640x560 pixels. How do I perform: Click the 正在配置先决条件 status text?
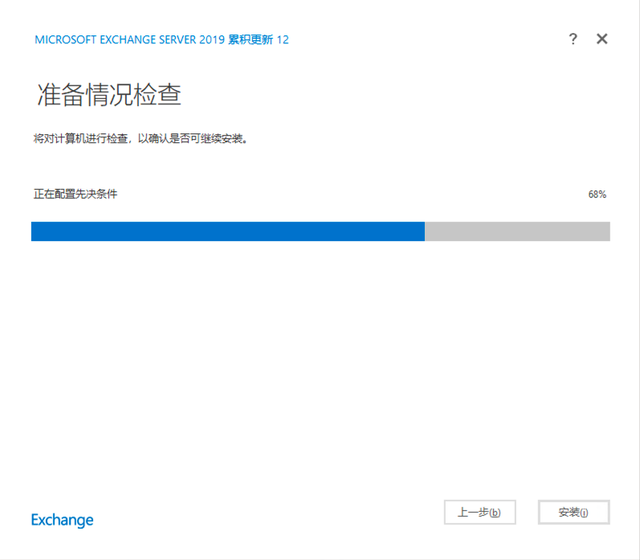click(x=76, y=194)
